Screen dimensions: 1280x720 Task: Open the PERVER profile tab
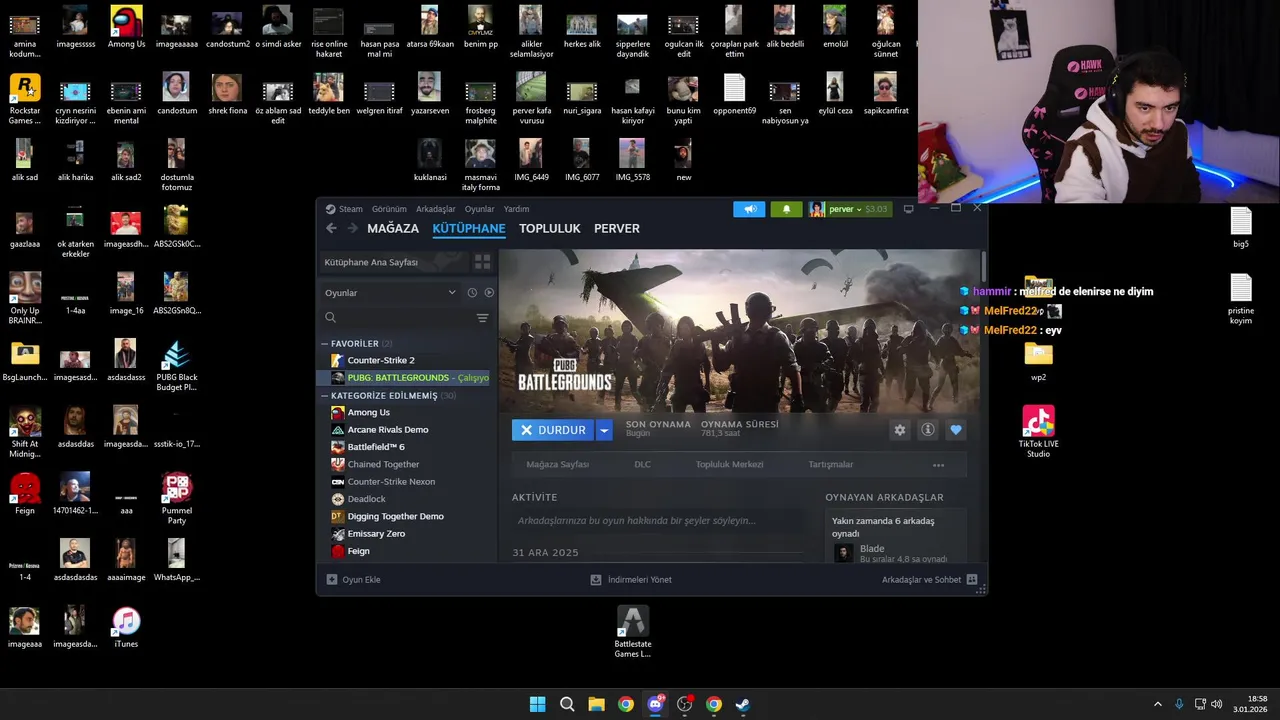[617, 228]
